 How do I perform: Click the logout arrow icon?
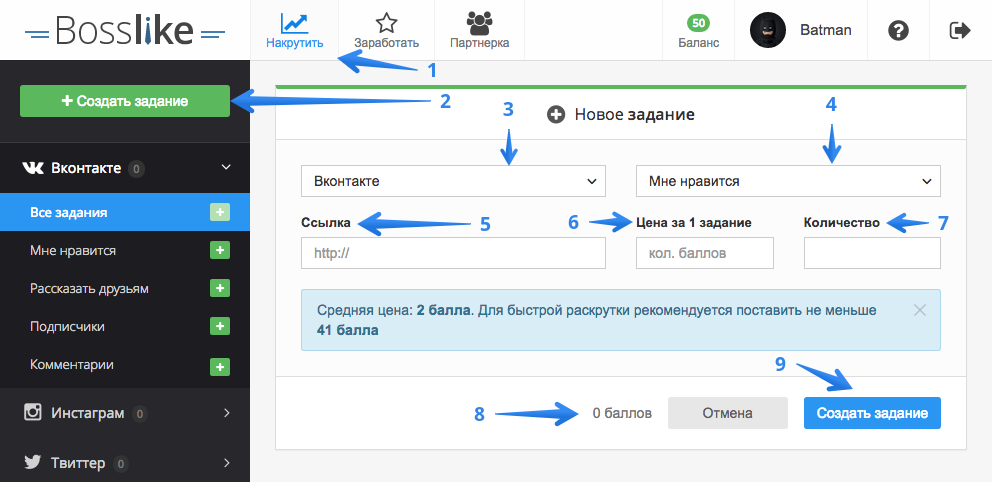(x=960, y=30)
